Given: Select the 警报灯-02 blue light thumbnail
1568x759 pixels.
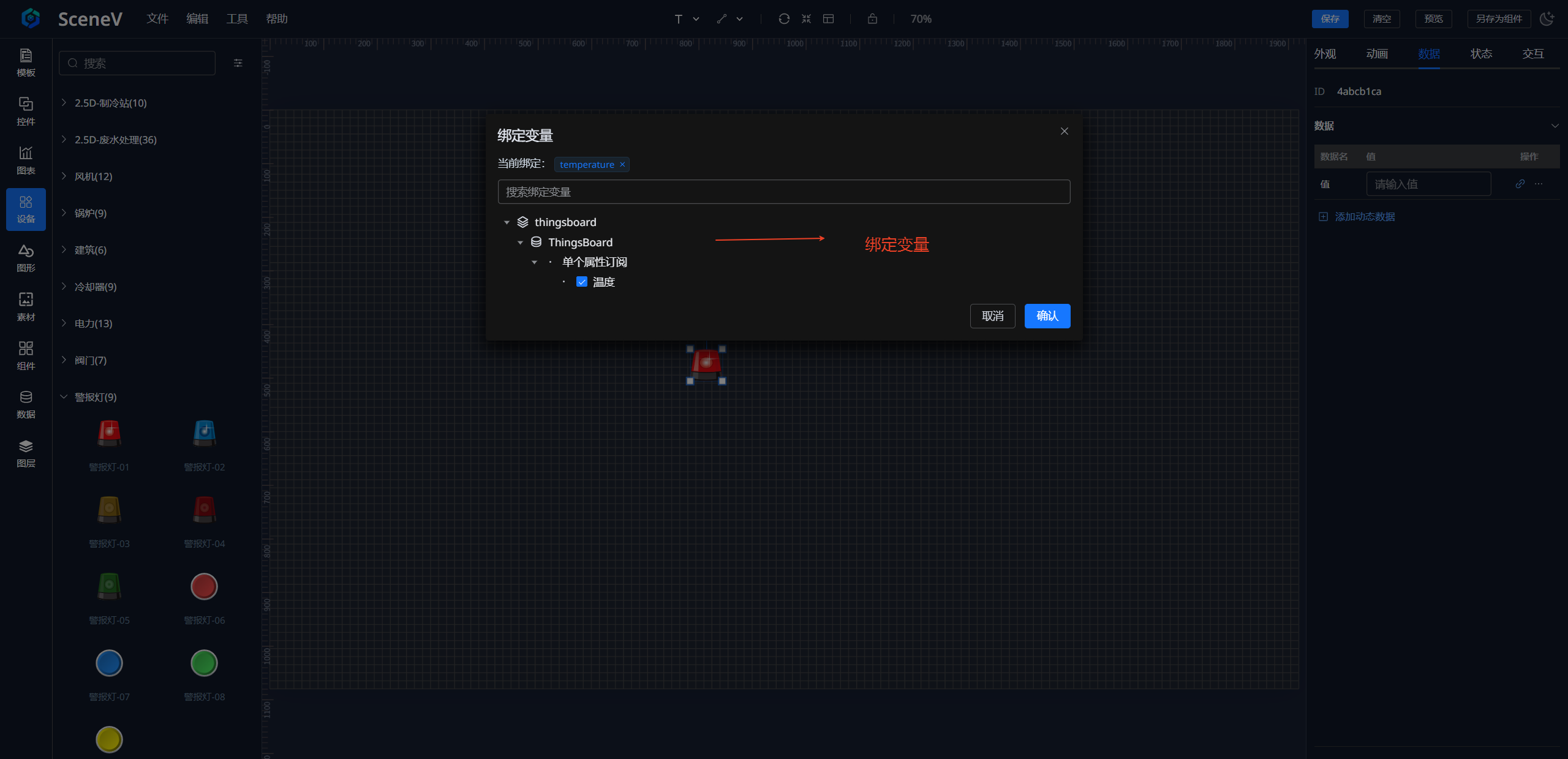Looking at the screenshot, I should [x=204, y=434].
